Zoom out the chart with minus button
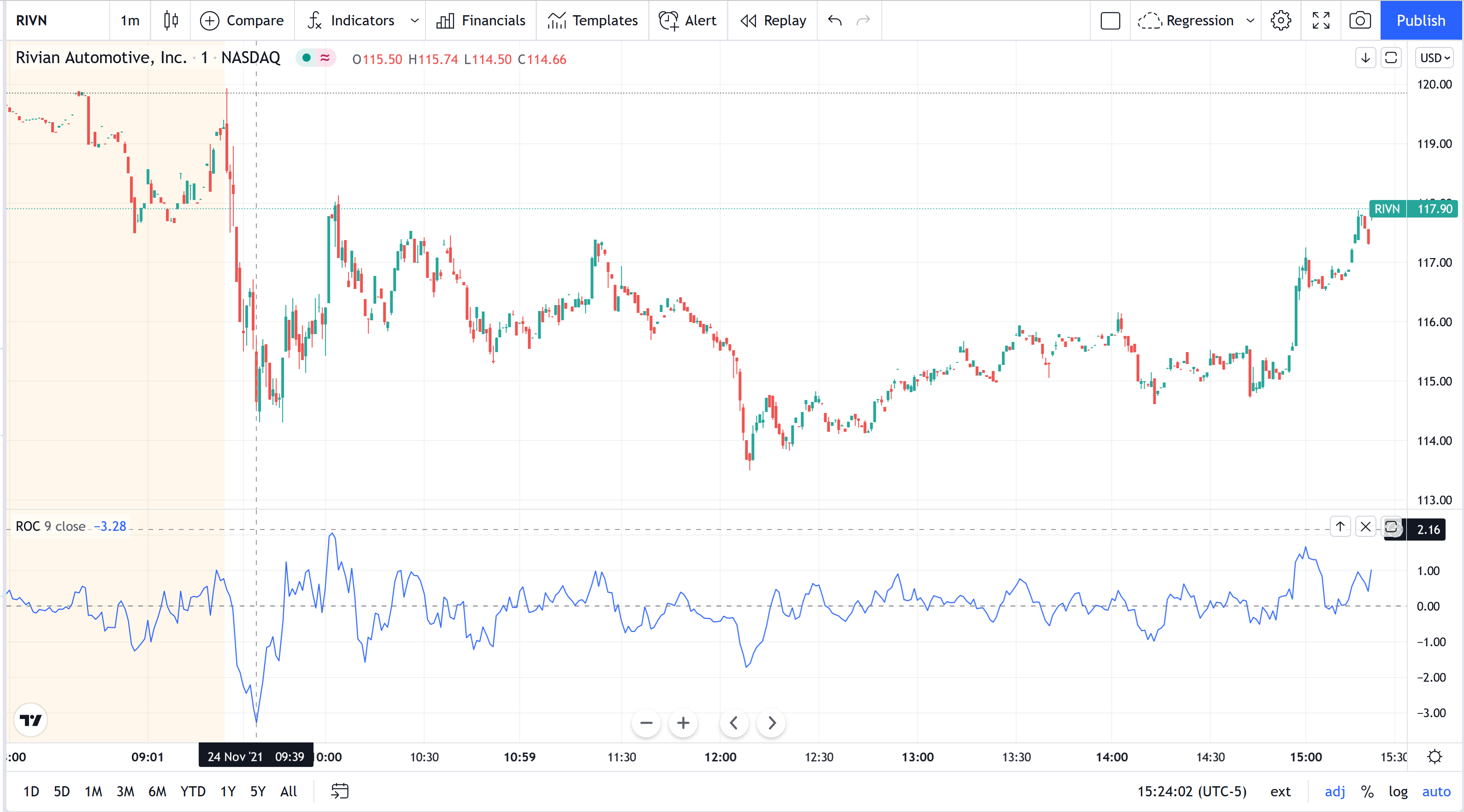The width and height of the screenshot is (1464, 812). 646,723
